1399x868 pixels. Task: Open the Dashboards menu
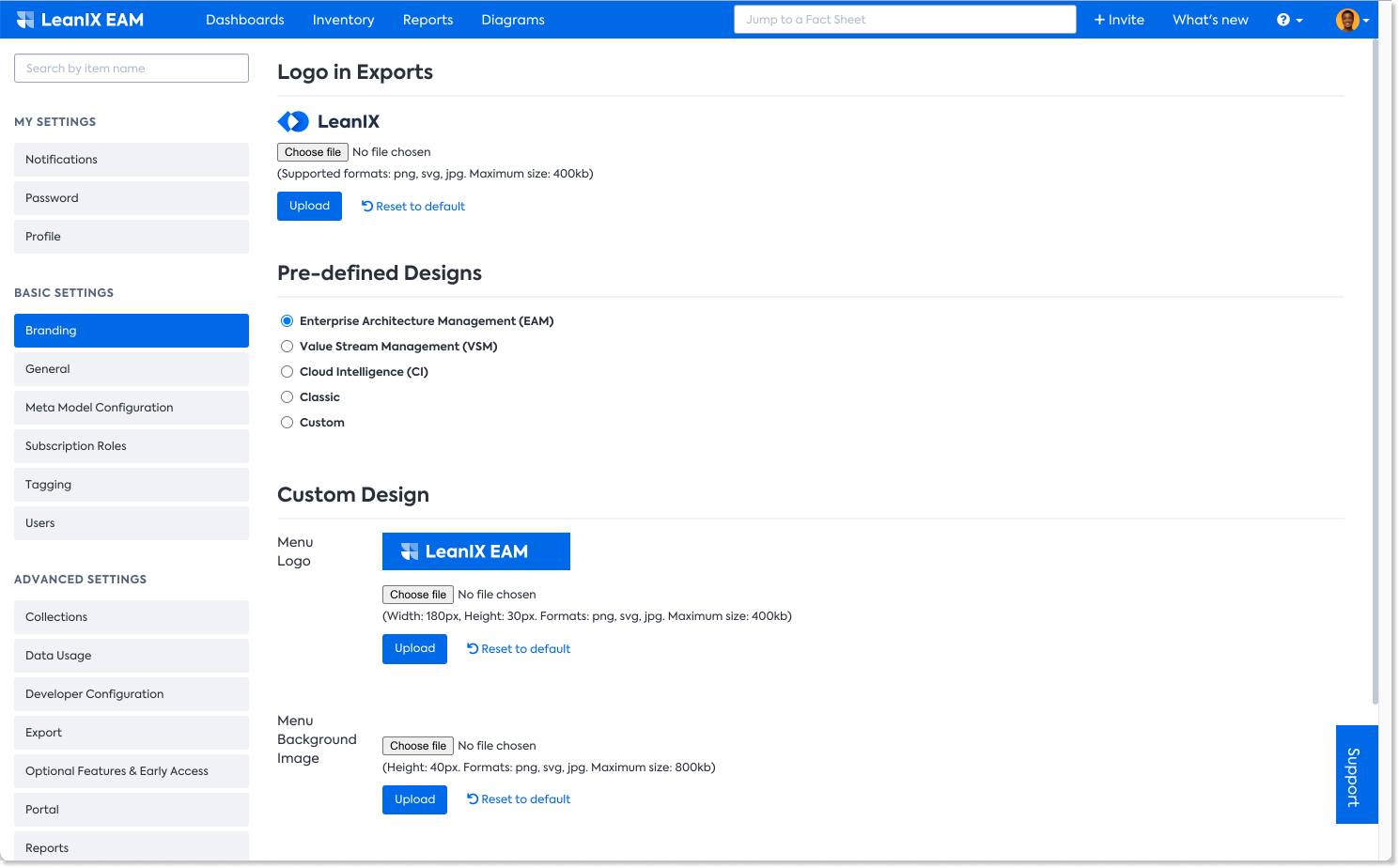(x=245, y=20)
